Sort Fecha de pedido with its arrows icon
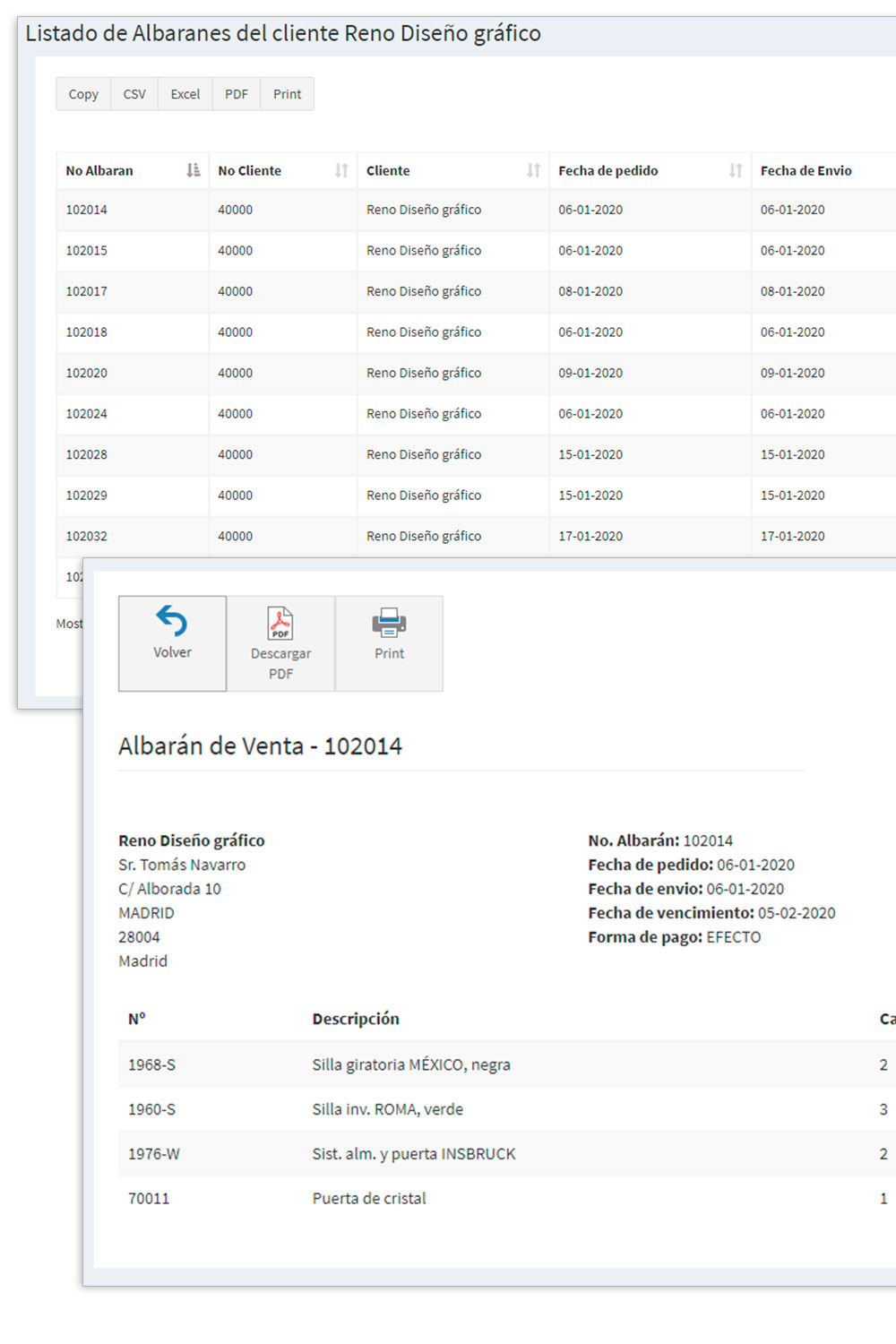The image size is (896, 1344). 736,170
